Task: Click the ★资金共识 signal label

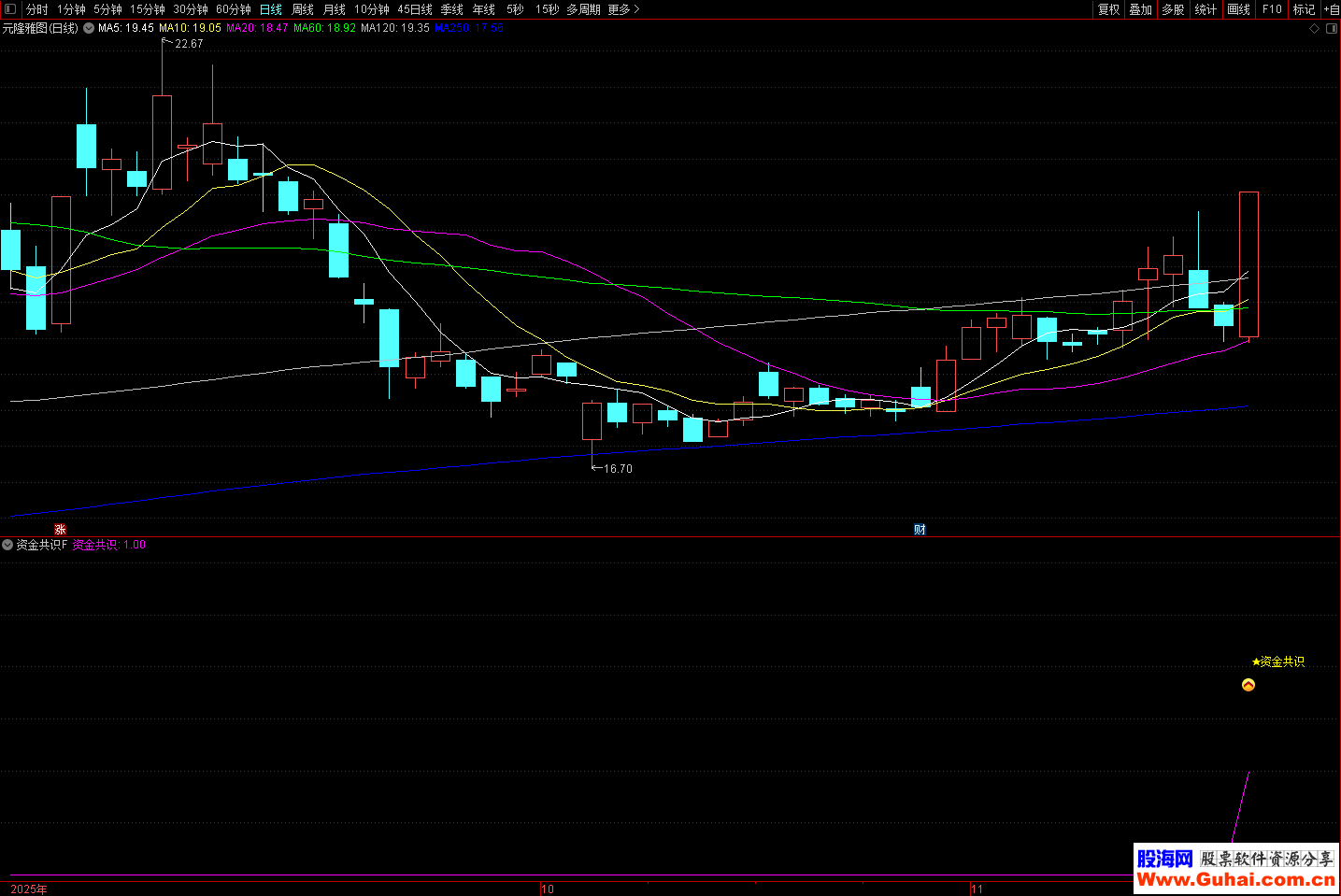Action: [1277, 661]
